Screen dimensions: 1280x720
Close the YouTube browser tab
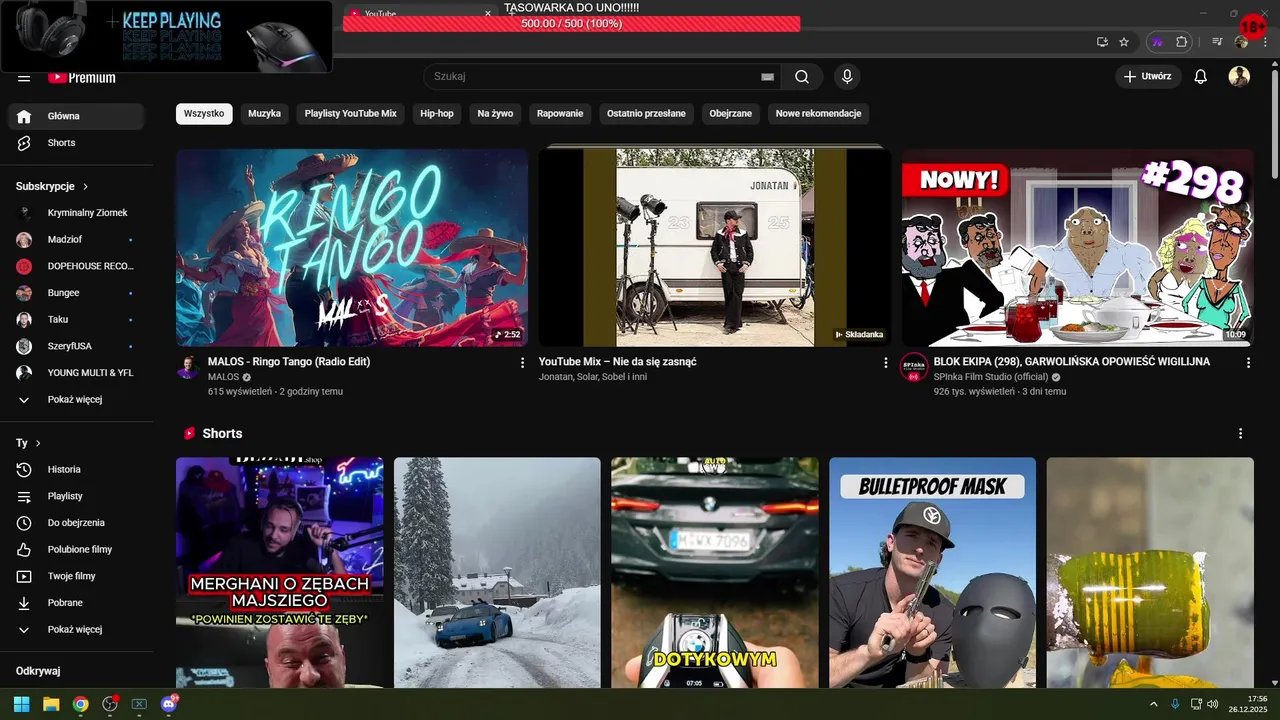pyautogui.click(x=488, y=14)
